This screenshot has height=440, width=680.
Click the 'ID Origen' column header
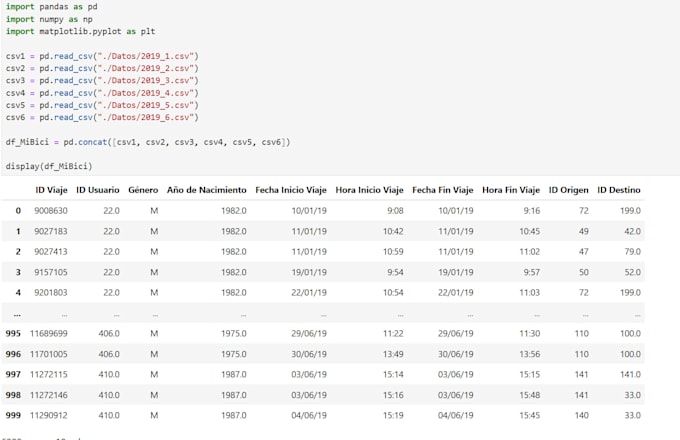569,190
